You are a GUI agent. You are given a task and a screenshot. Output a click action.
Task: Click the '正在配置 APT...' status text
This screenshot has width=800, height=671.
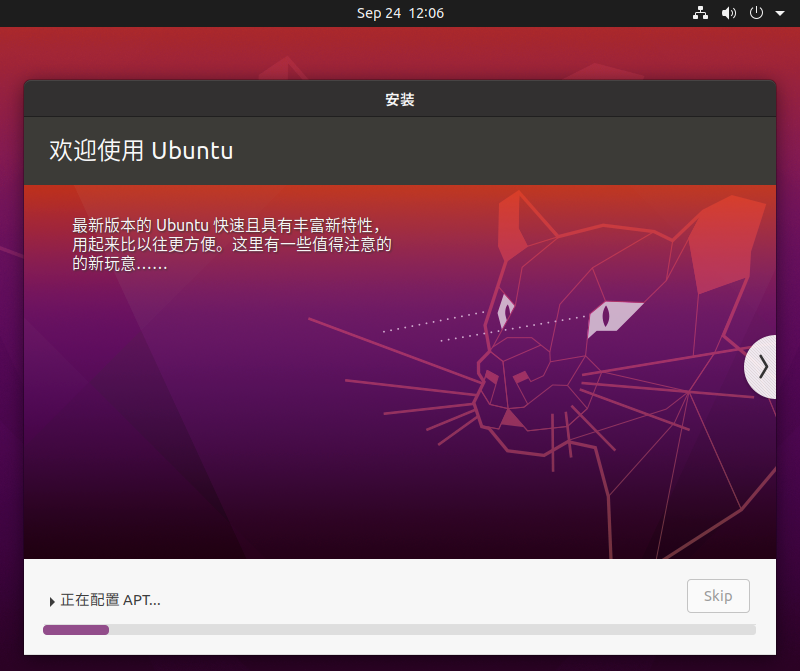point(110,600)
